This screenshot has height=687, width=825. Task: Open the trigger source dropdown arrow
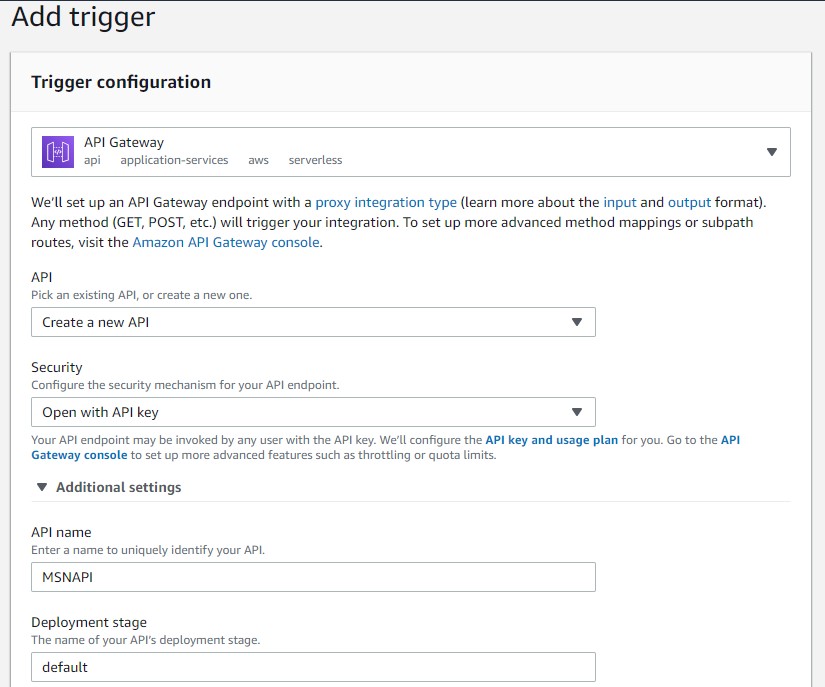[x=771, y=152]
